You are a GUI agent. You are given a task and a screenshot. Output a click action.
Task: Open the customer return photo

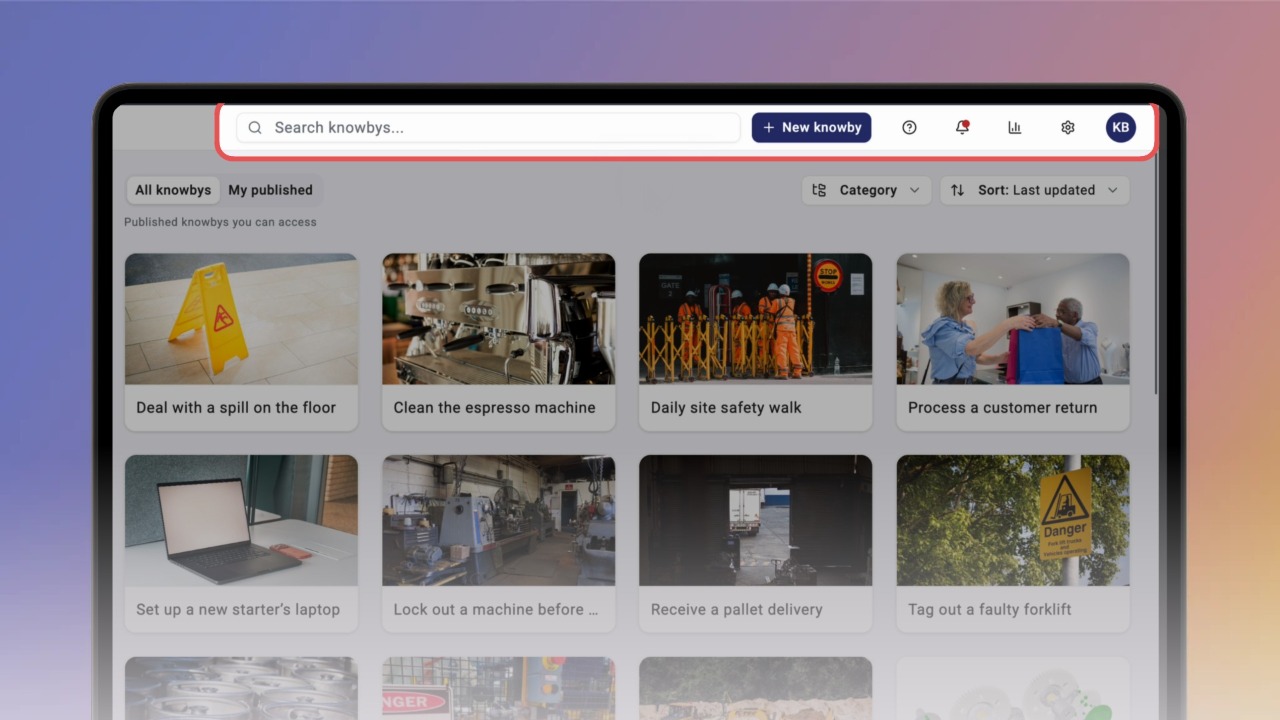(1013, 319)
